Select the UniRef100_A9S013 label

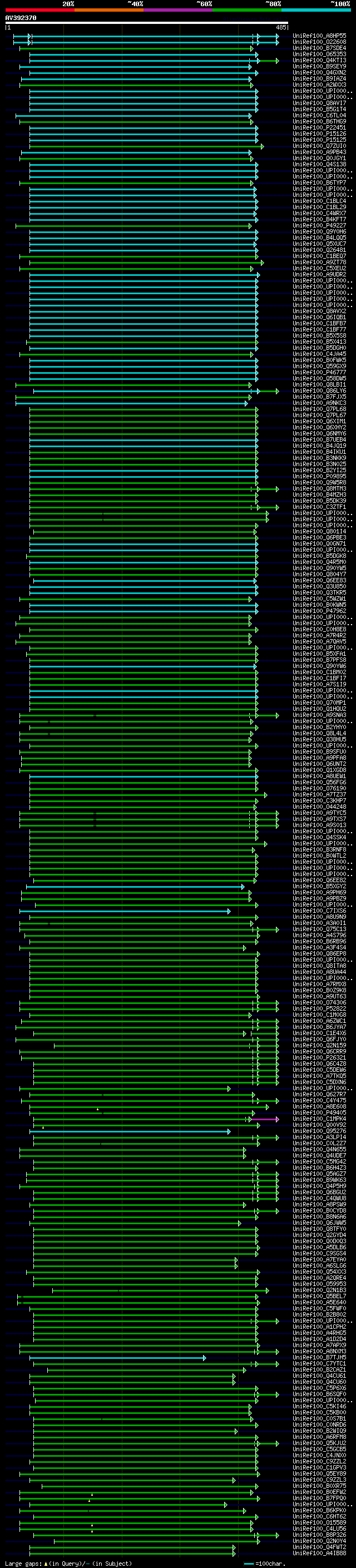pos(319,825)
